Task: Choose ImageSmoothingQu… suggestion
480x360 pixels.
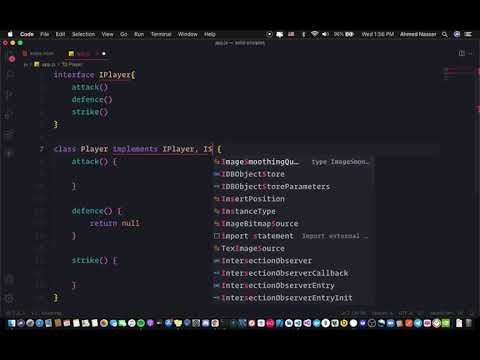Action: pyautogui.click(x=293, y=162)
